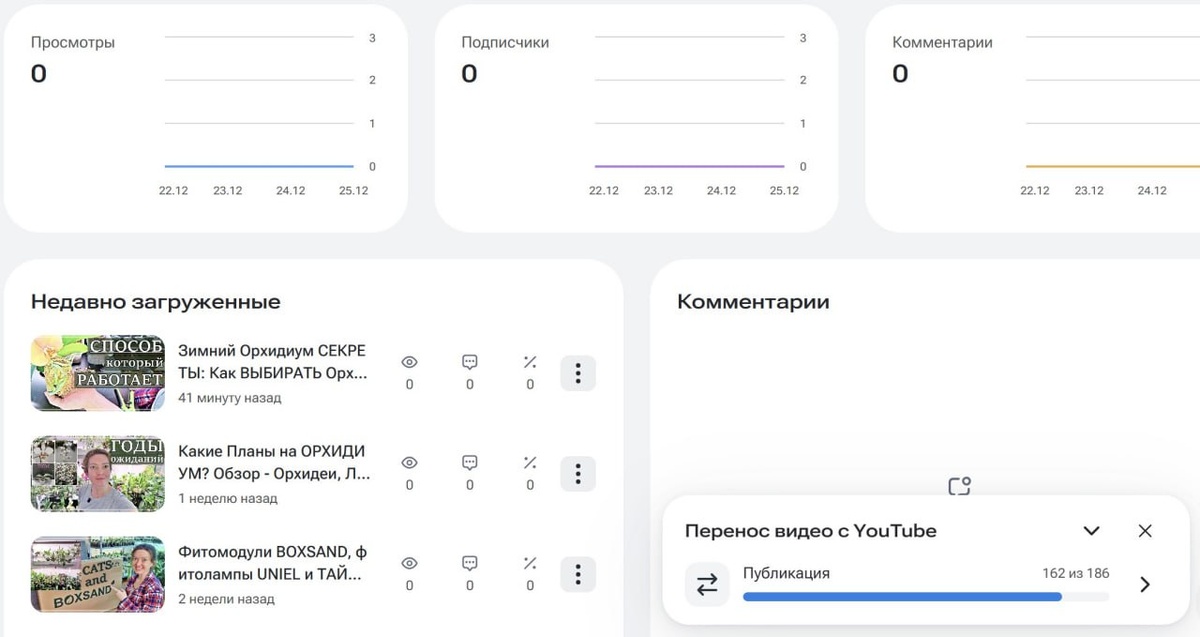Click the transfer arrows icon beside Публикация
This screenshot has width=1200, height=637.
pyautogui.click(x=707, y=585)
